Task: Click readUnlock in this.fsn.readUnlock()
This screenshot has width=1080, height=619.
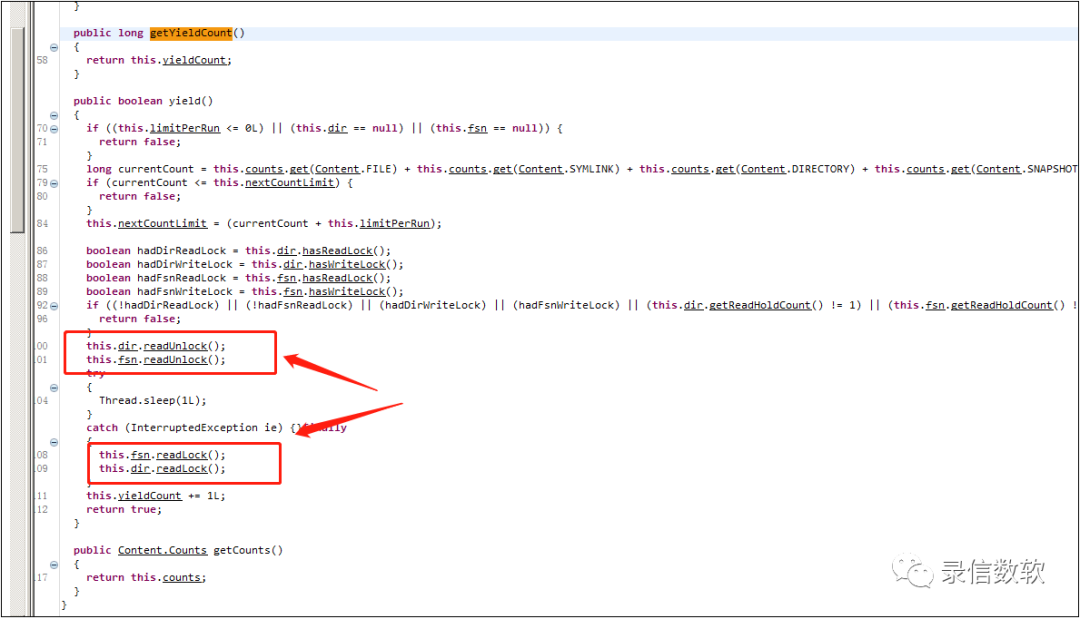Action: click(x=175, y=360)
